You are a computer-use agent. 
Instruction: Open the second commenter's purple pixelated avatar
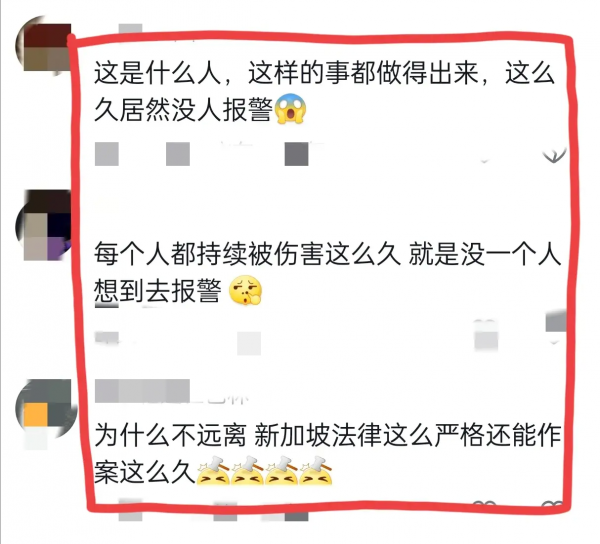[x=45, y=226]
